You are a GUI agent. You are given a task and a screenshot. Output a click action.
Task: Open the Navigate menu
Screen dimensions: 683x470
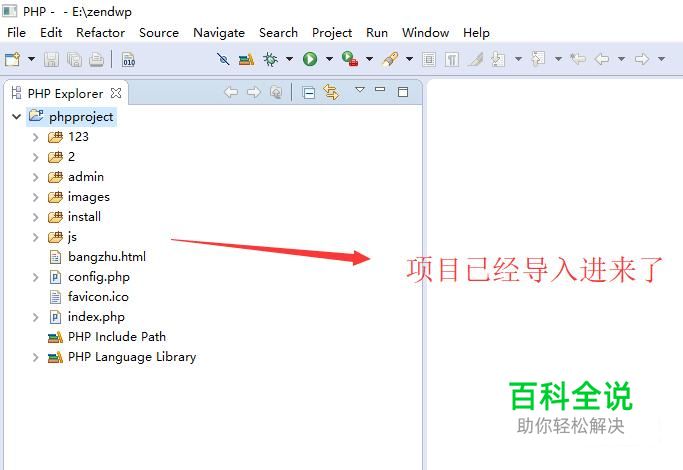(x=219, y=33)
